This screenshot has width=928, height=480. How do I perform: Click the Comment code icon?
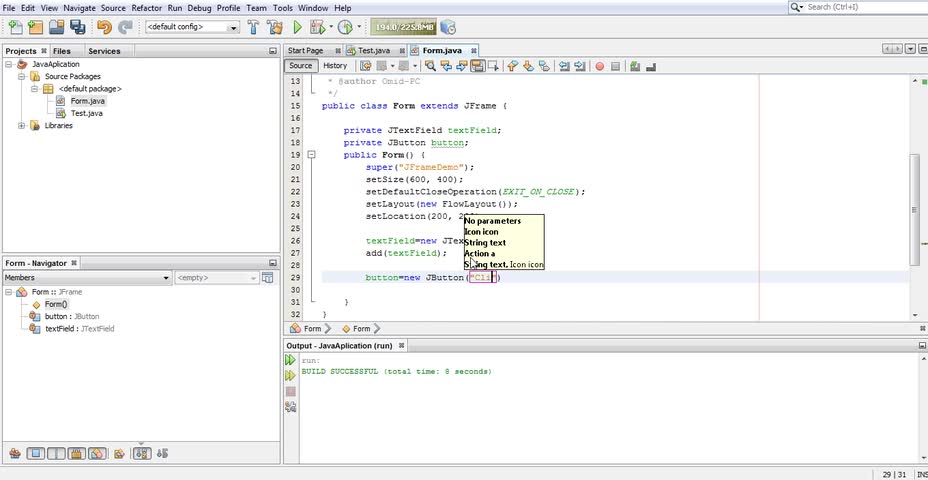tap(635, 66)
